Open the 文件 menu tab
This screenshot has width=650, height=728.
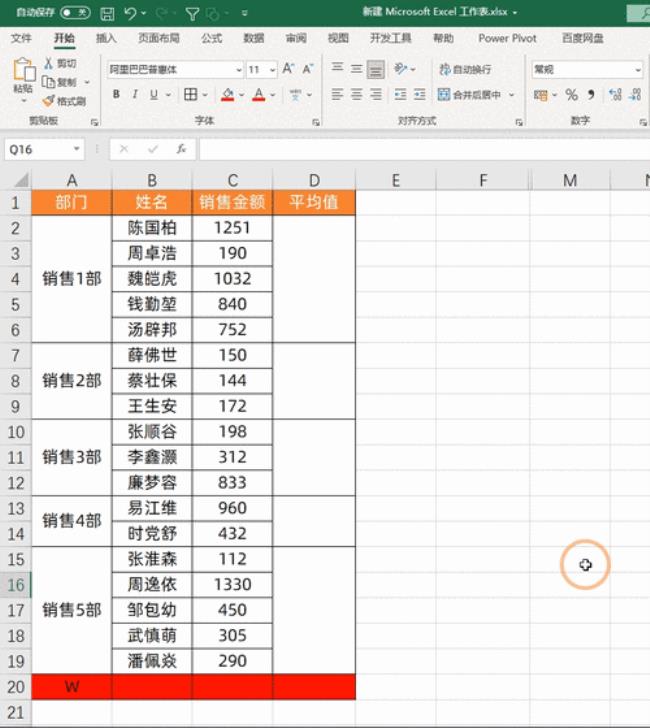point(21,38)
